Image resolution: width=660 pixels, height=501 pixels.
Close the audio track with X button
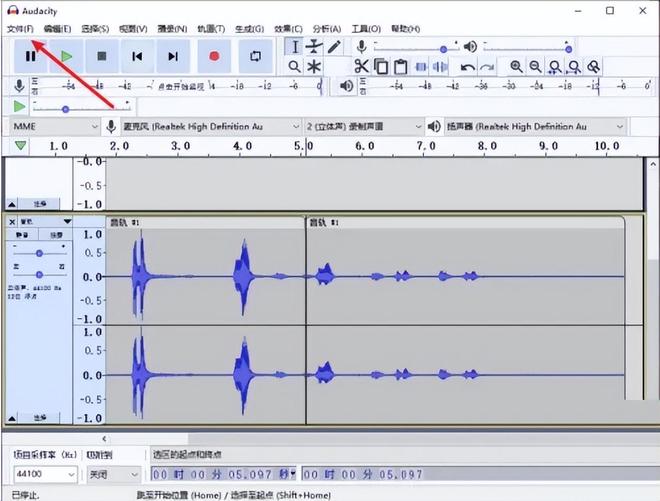click(12, 221)
